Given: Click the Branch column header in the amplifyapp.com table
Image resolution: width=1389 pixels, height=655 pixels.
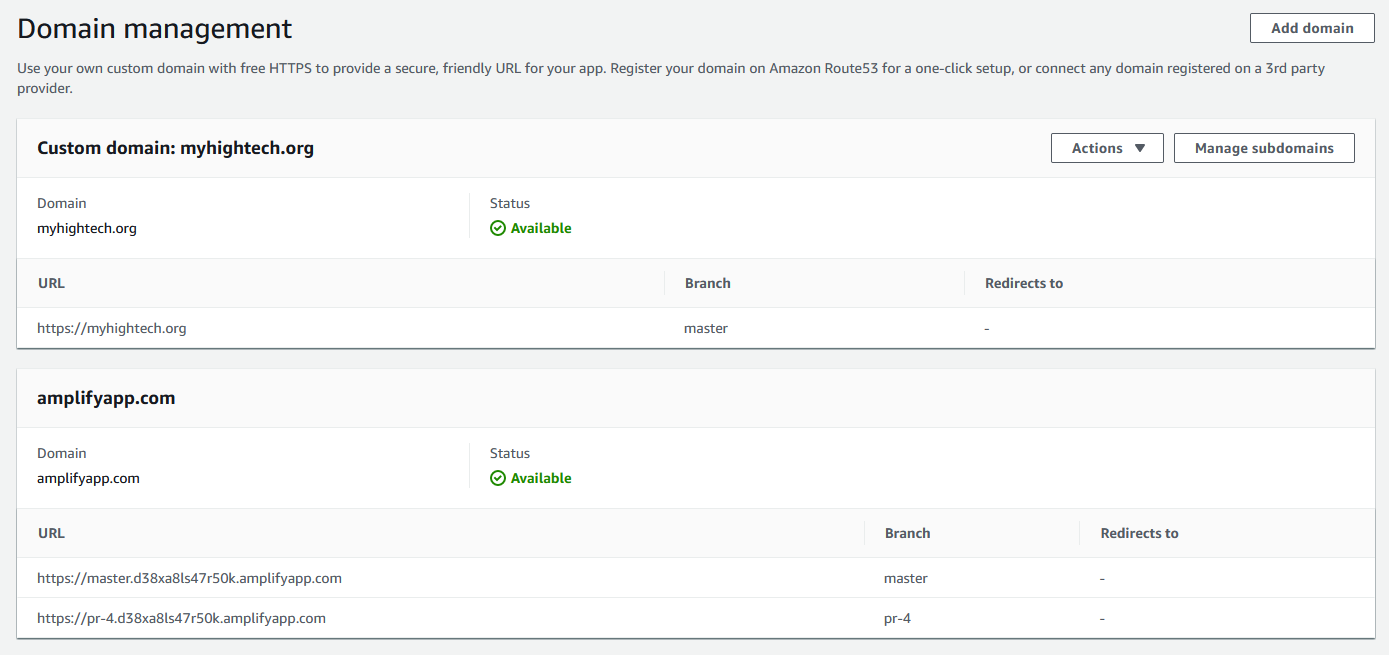Looking at the screenshot, I should coord(908,533).
